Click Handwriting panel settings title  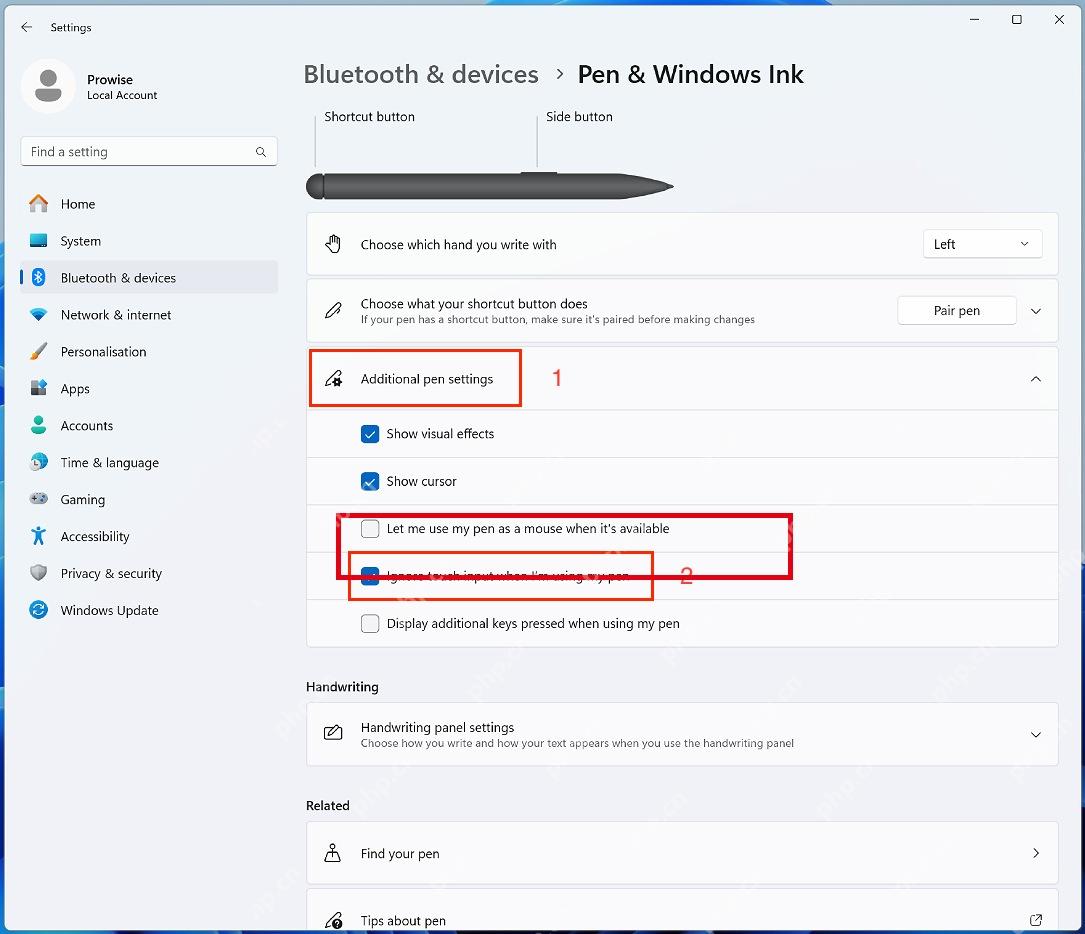click(x=437, y=727)
